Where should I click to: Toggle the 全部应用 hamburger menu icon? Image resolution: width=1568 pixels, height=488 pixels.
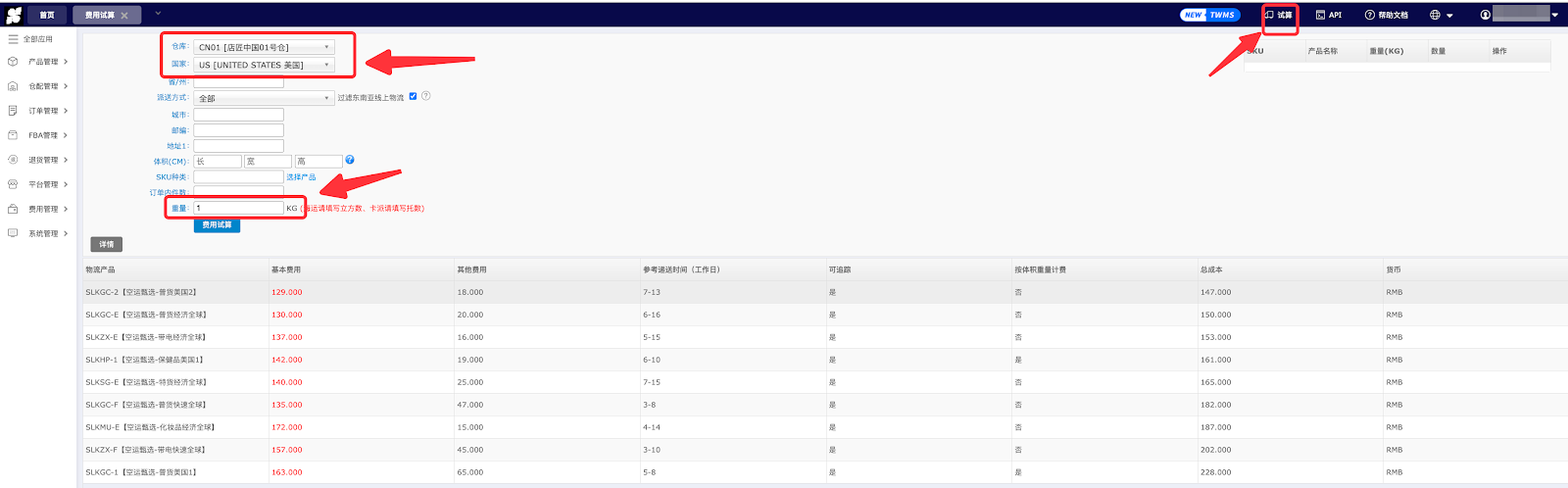[x=13, y=39]
